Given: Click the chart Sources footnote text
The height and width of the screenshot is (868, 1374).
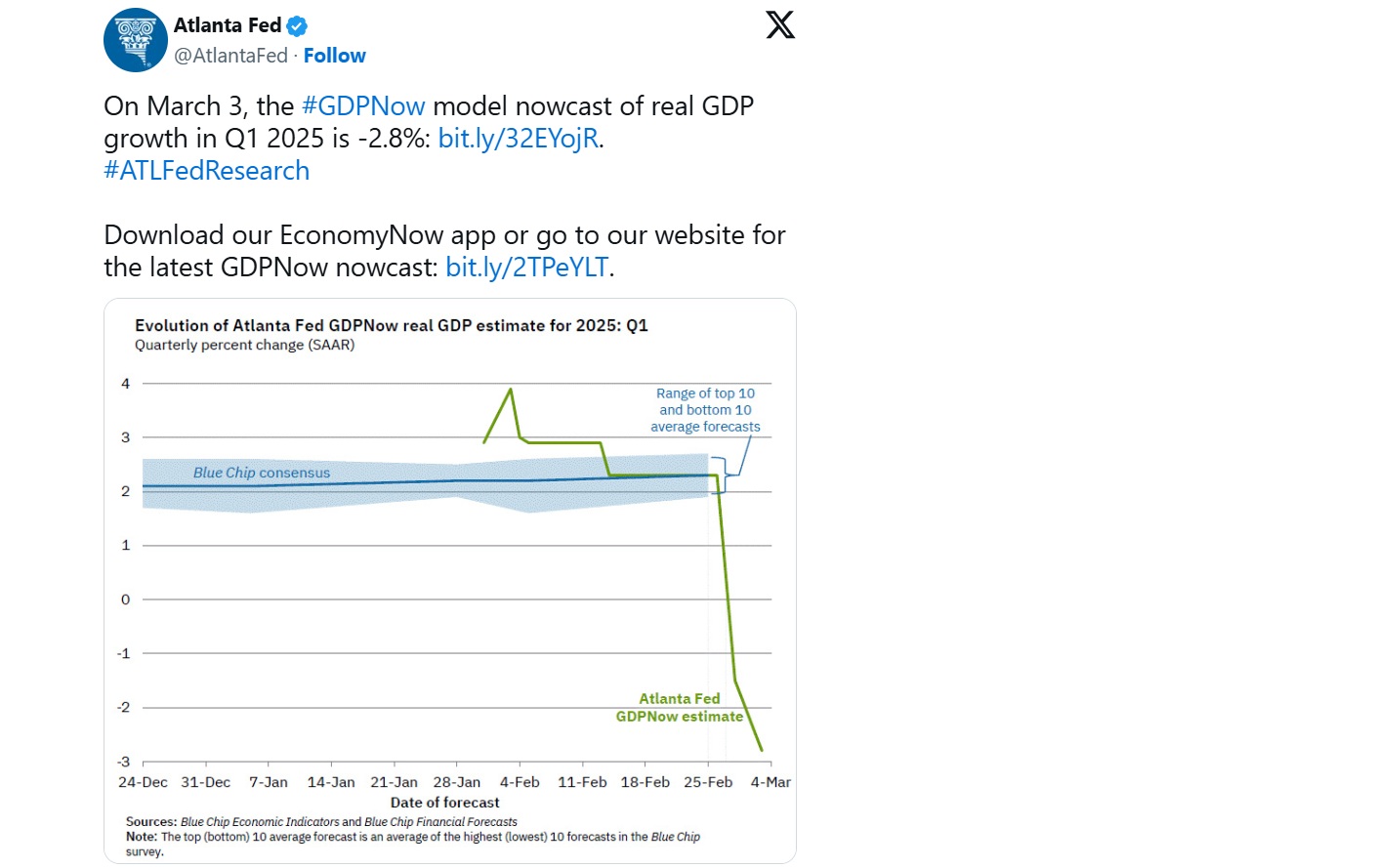Looking at the screenshot, I should [321, 822].
